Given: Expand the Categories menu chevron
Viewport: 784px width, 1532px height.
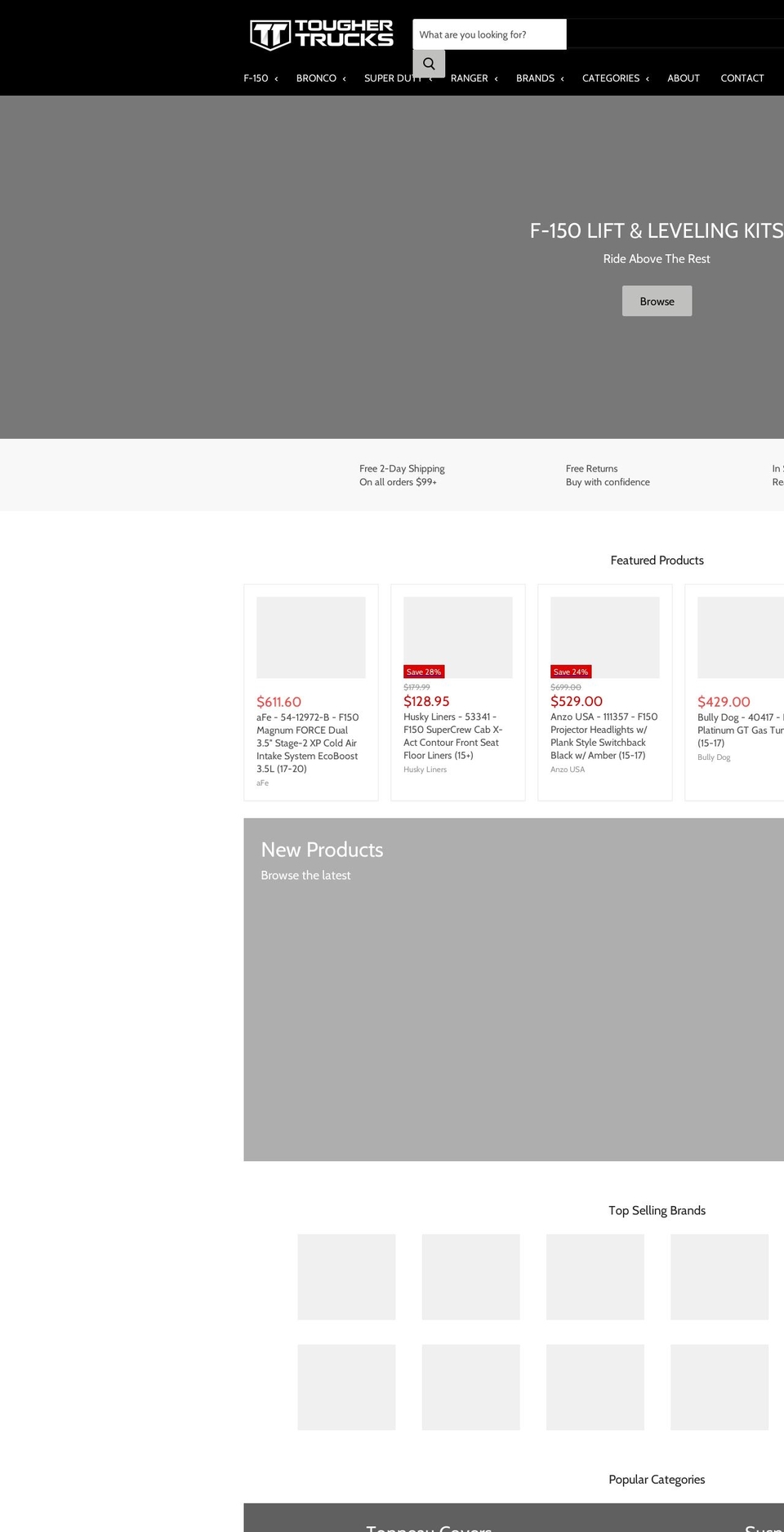Looking at the screenshot, I should pyautogui.click(x=647, y=79).
